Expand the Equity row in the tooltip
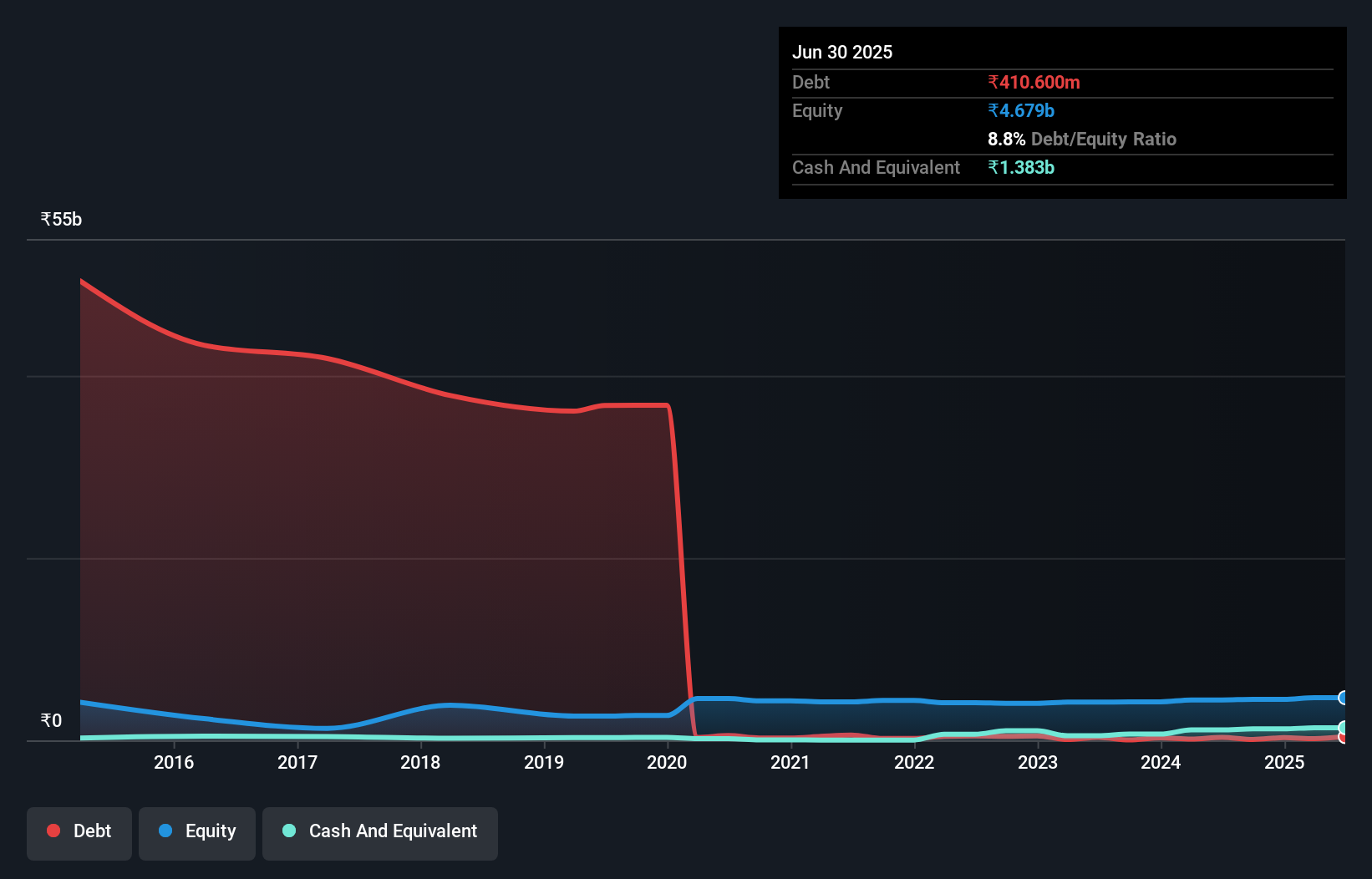Viewport: 1372px width, 879px height. click(816, 110)
